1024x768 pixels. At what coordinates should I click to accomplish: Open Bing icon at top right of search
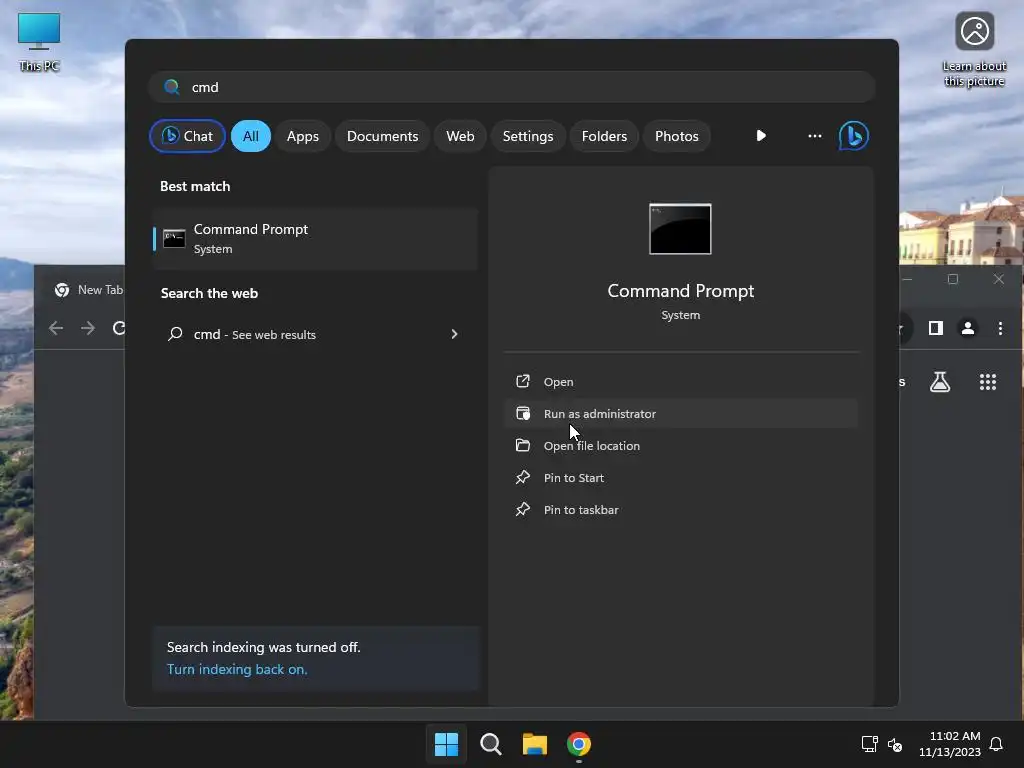coord(854,136)
